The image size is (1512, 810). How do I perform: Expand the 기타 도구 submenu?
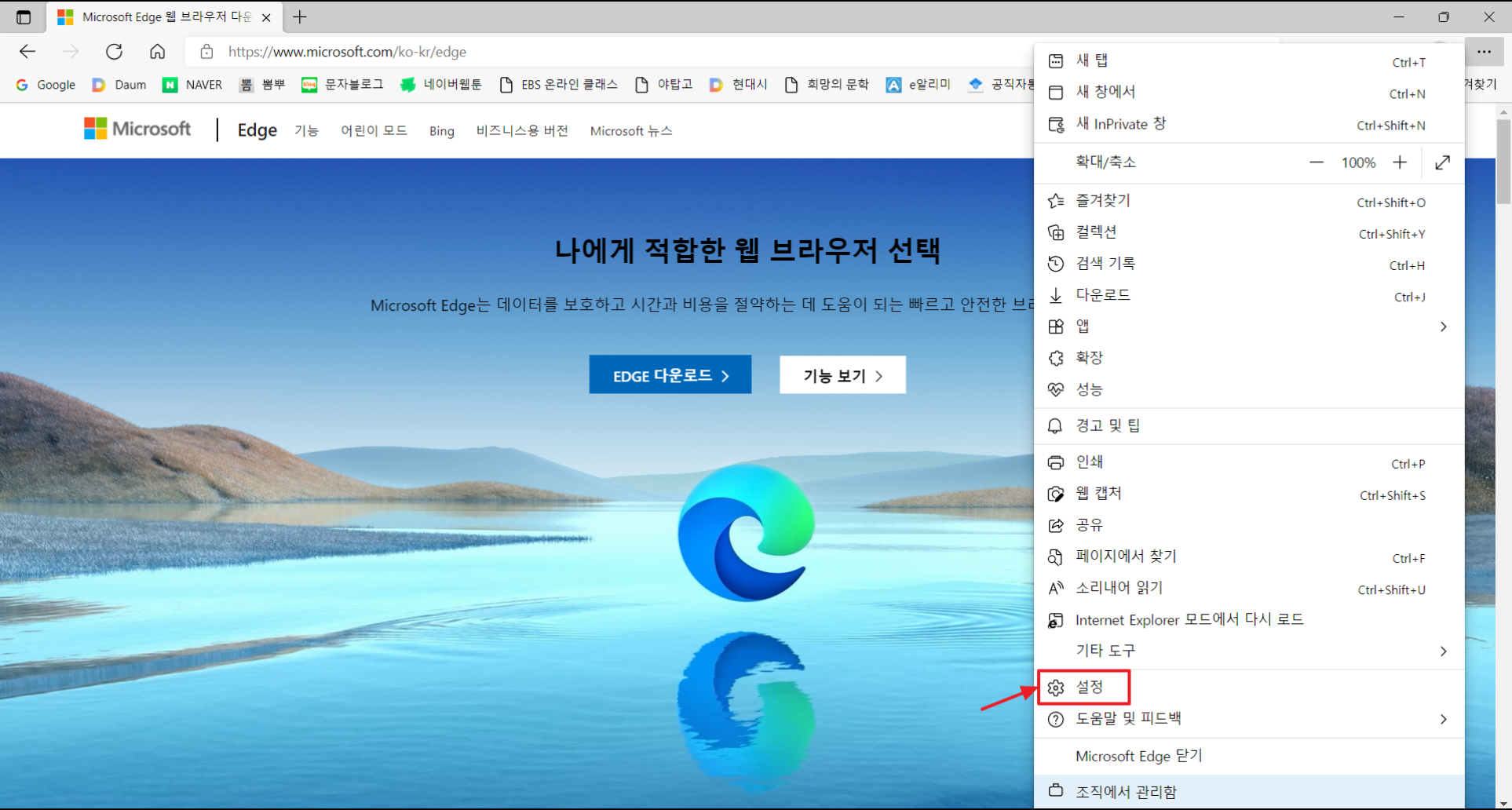[x=1249, y=651]
